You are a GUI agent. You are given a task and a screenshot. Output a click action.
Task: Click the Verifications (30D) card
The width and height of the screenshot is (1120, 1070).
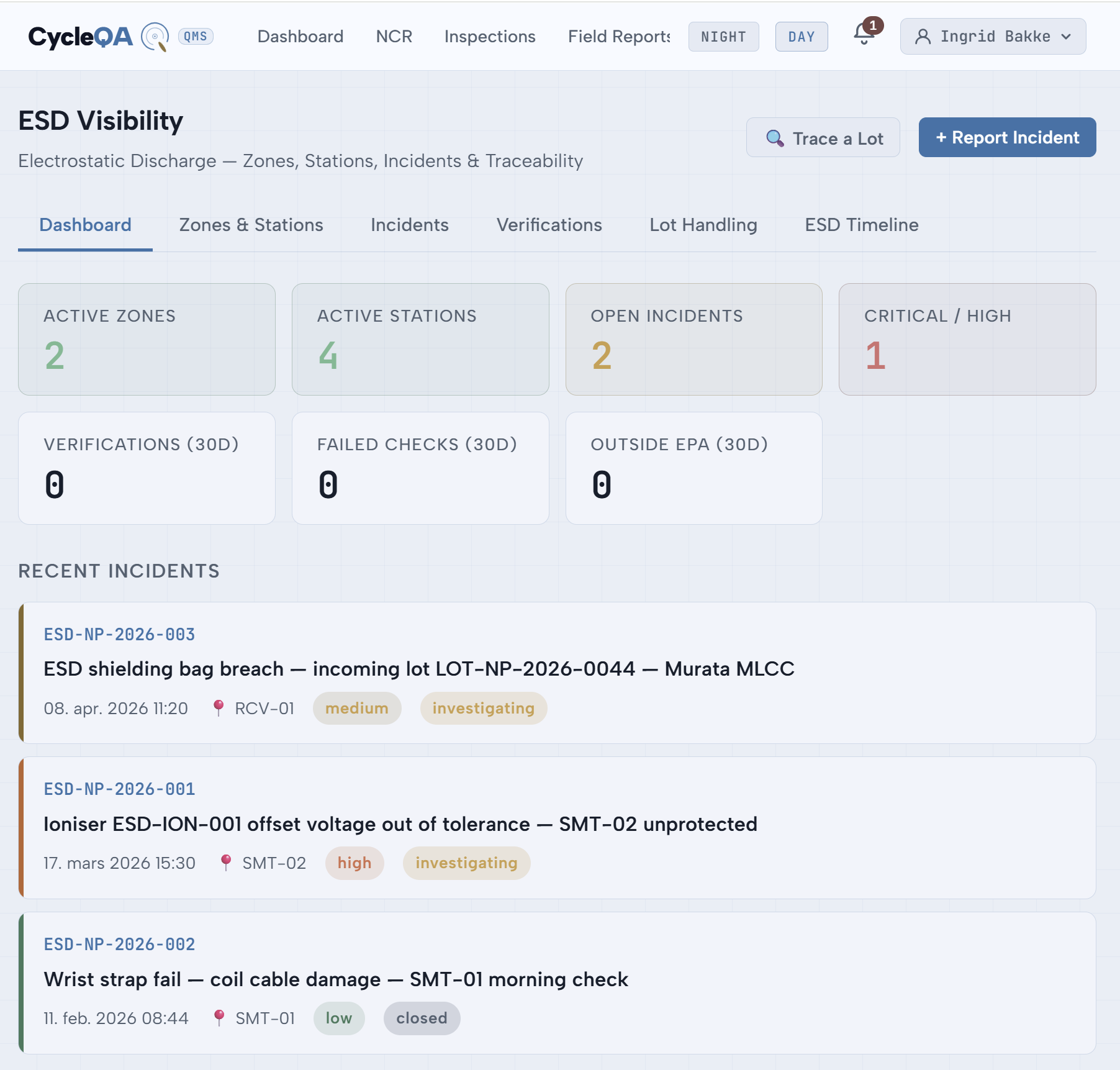[147, 468]
